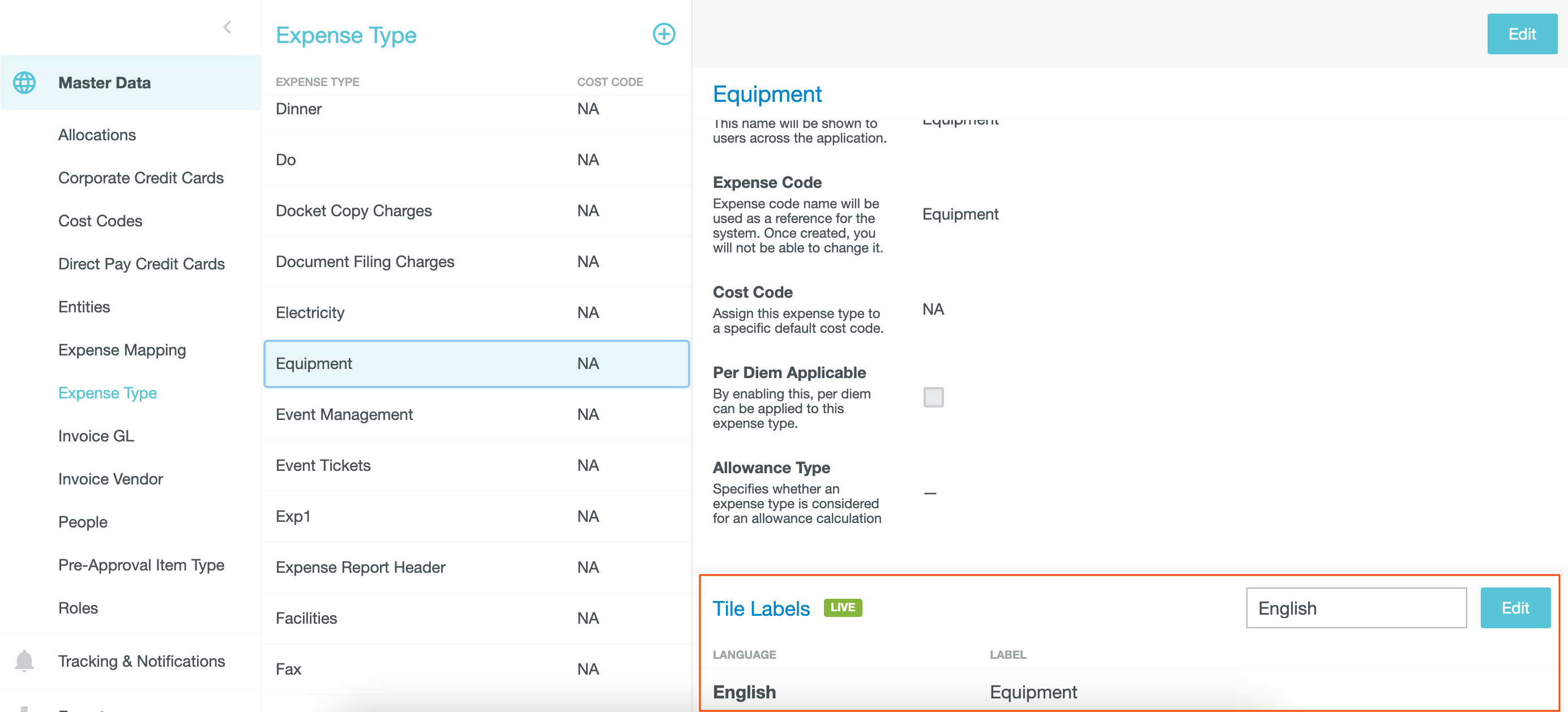Collapse the sidebar with the chevron arrow
Screen dimensions: 1568x712
click(228, 27)
